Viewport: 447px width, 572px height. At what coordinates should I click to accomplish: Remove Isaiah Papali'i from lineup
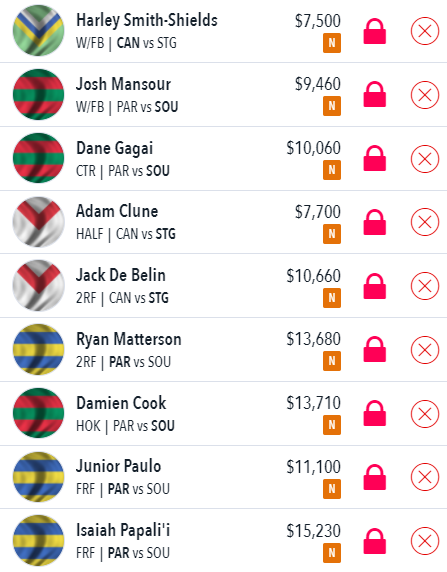[x=425, y=541]
